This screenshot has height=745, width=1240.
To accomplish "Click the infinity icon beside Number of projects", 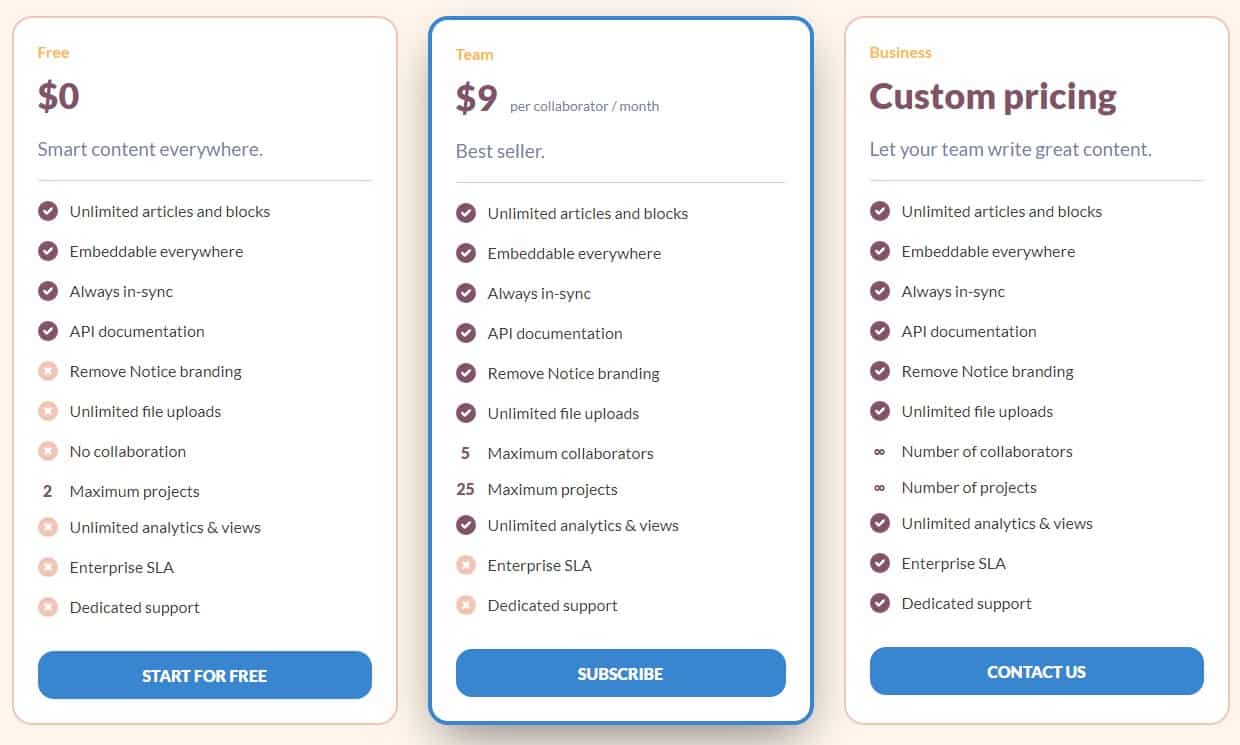I will tap(880, 487).
